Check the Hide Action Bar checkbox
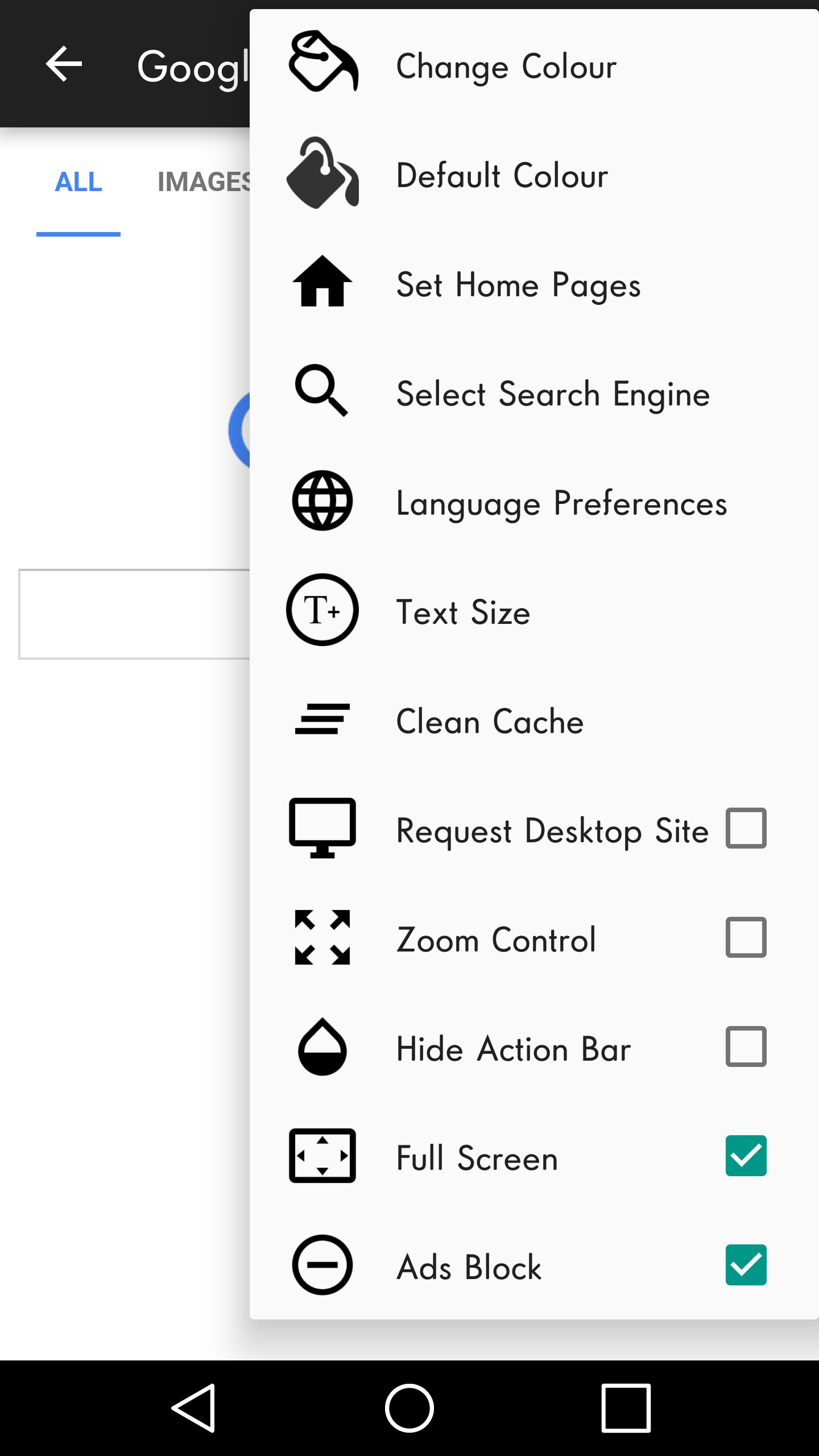 (x=746, y=1046)
